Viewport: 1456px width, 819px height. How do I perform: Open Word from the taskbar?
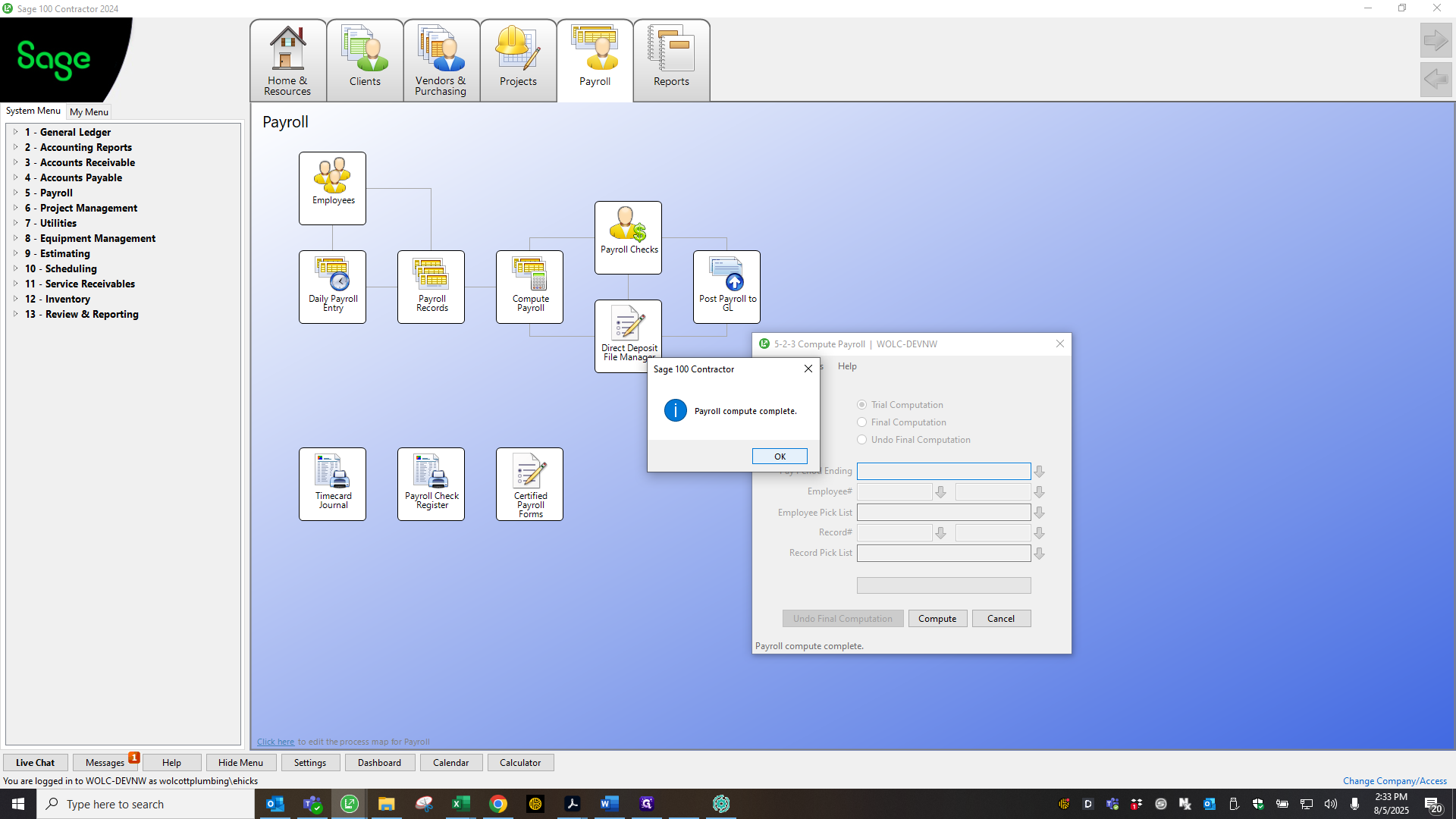click(609, 804)
